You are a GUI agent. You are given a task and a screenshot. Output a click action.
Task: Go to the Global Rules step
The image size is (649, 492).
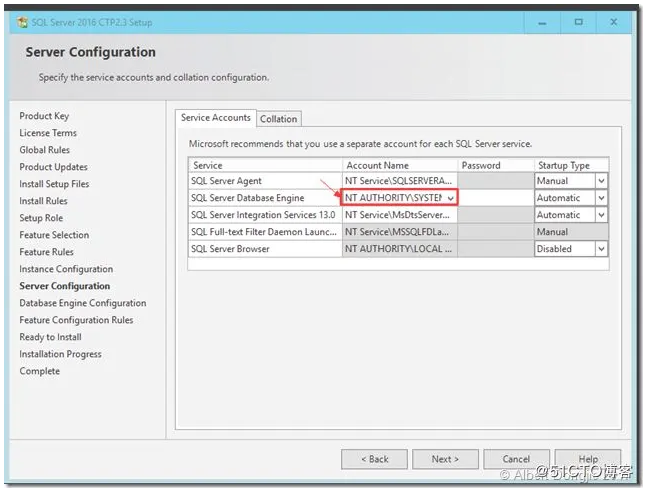(45, 150)
